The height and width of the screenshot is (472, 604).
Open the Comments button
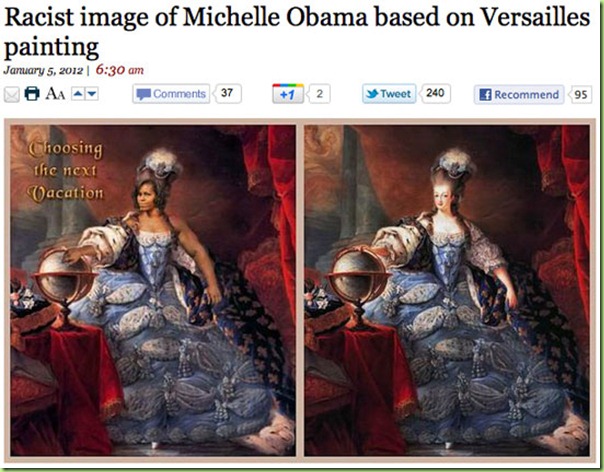pyautogui.click(x=171, y=94)
